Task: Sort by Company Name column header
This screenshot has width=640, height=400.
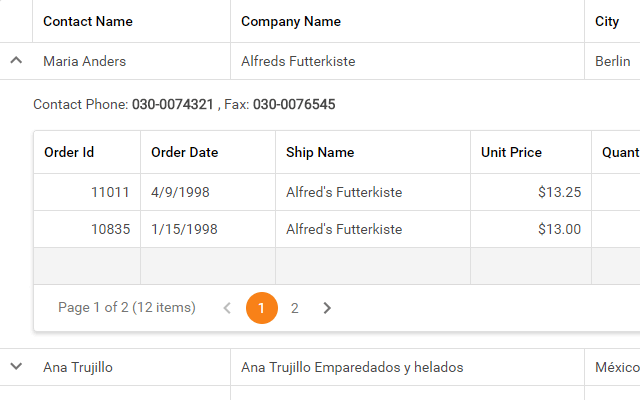Action: pyautogui.click(x=291, y=21)
